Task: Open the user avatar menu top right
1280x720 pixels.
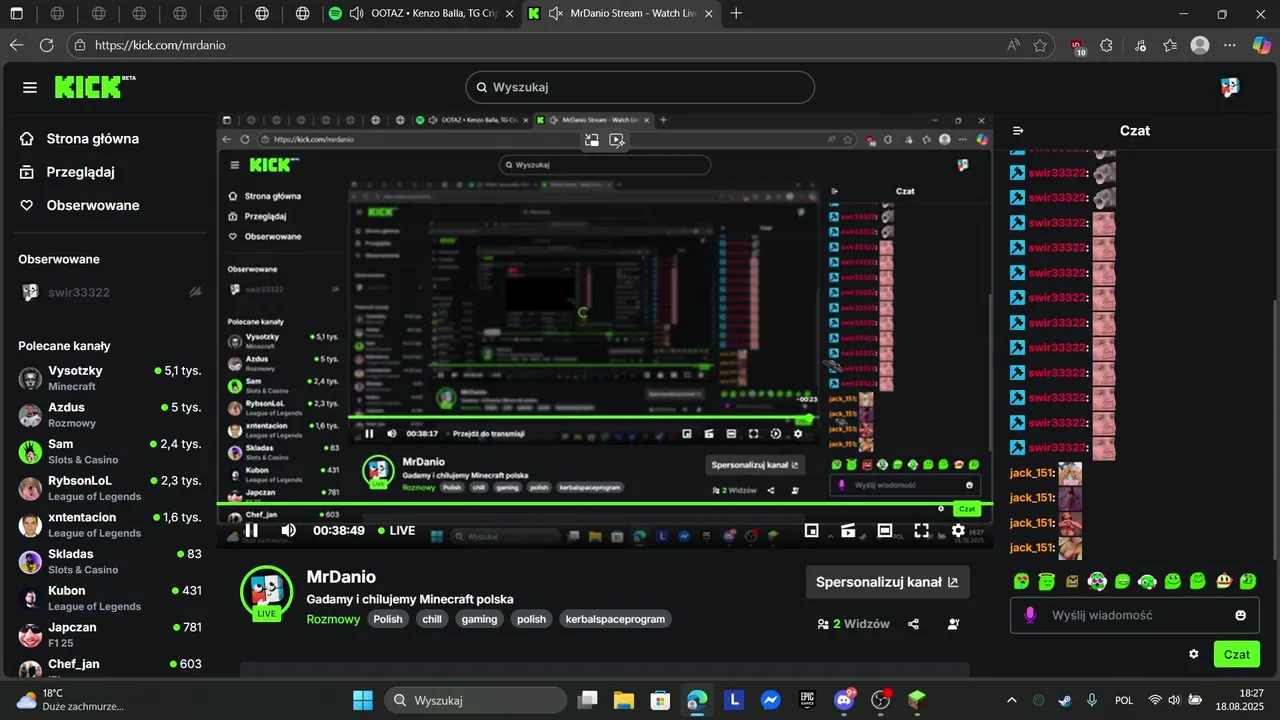Action: pos(1230,87)
